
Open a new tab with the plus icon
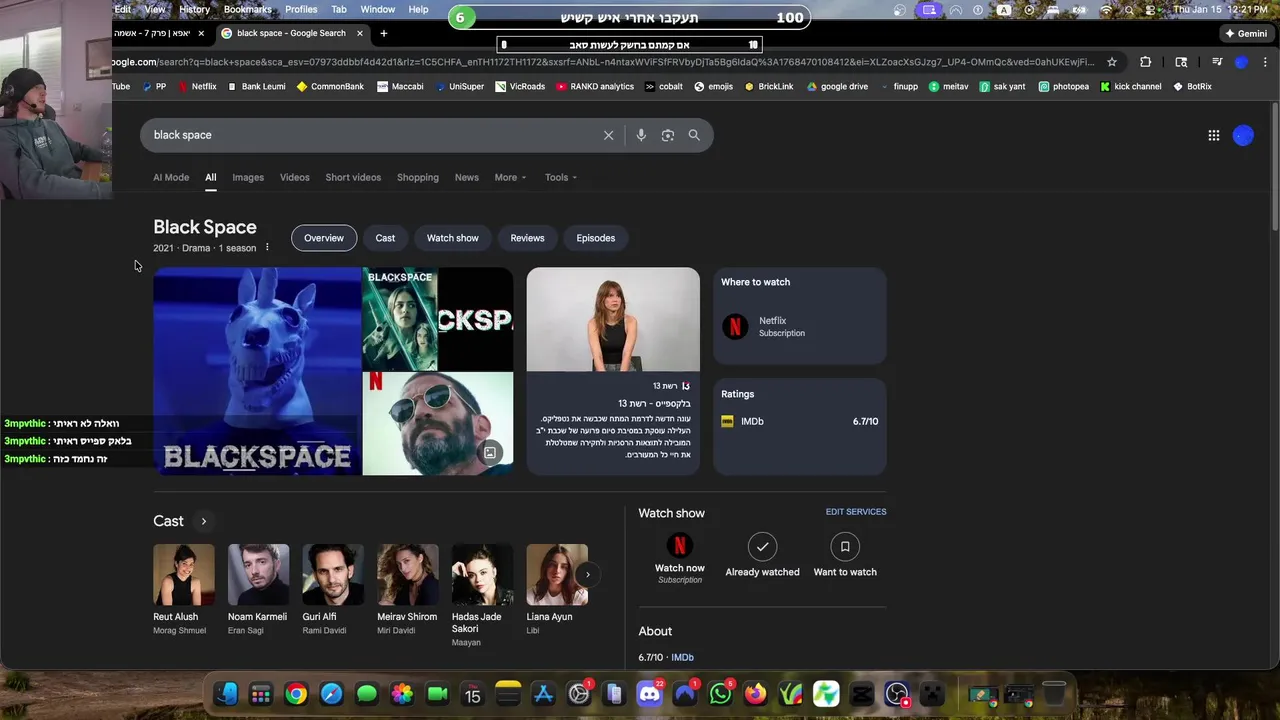point(383,33)
